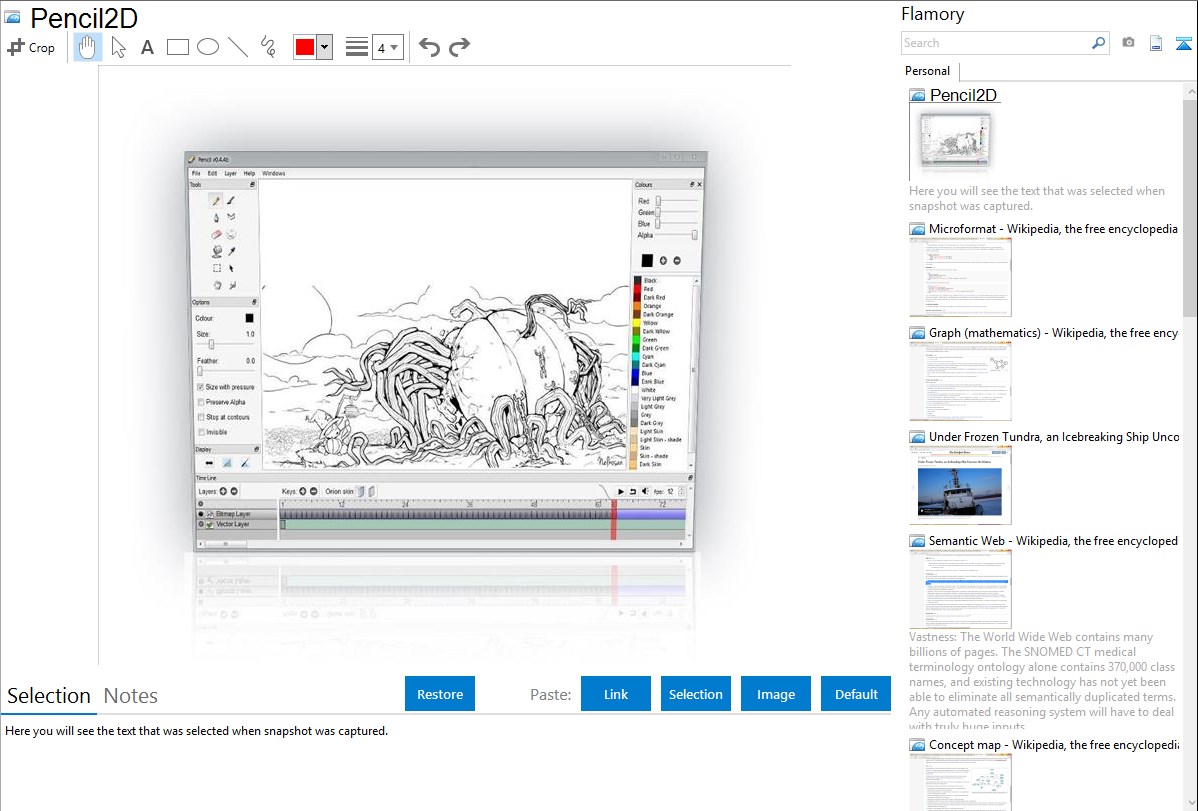Click Under Frozen Tundra entry's window icon
This screenshot has height=811, width=1198.
(x=917, y=437)
